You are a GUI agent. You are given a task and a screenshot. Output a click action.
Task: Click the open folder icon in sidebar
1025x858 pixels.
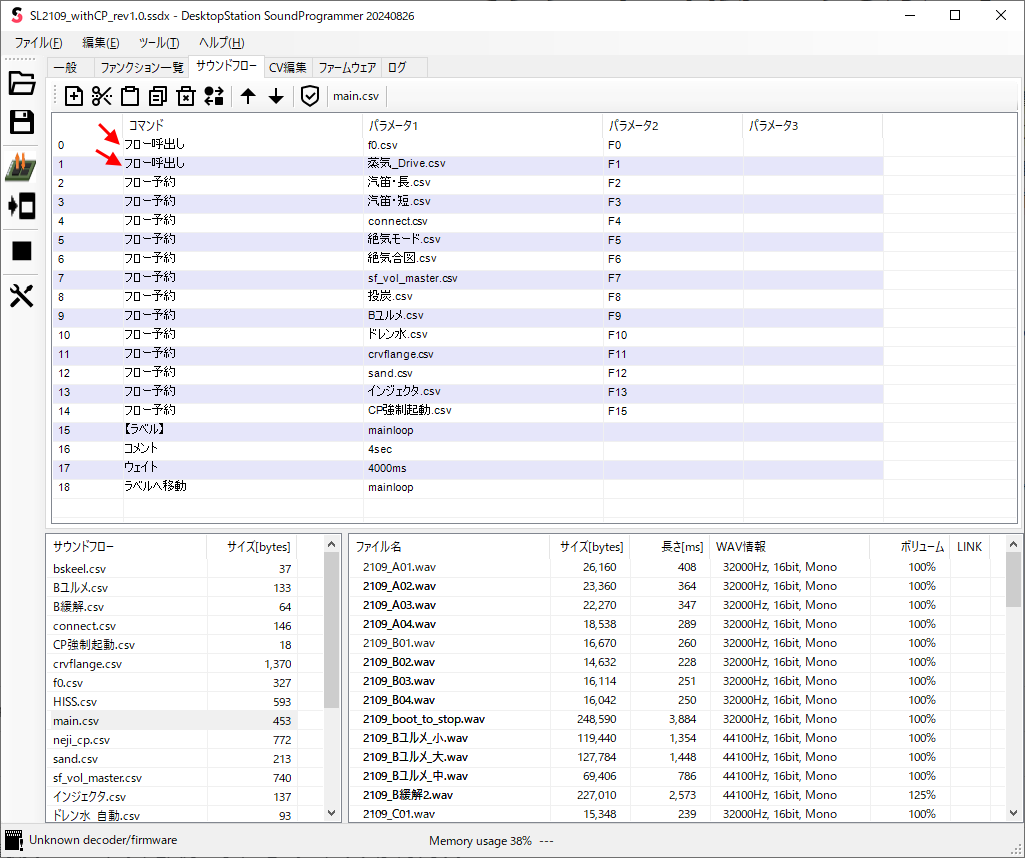[22, 83]
